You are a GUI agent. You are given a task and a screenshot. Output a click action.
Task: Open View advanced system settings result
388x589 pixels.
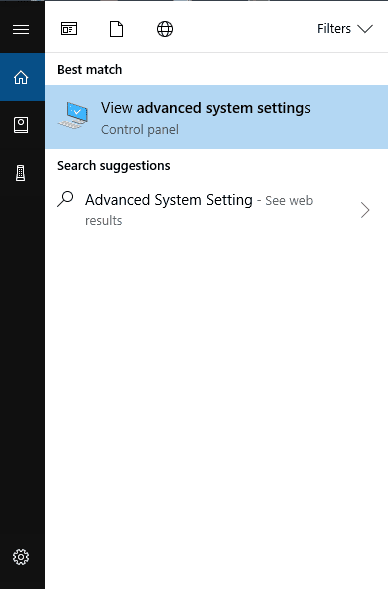point(216,117)
